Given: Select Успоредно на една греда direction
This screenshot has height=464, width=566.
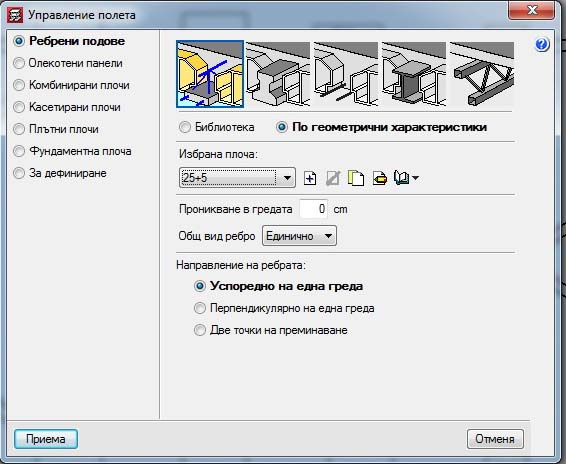Looking at the screenshot, I should click(x=278, y=286).
